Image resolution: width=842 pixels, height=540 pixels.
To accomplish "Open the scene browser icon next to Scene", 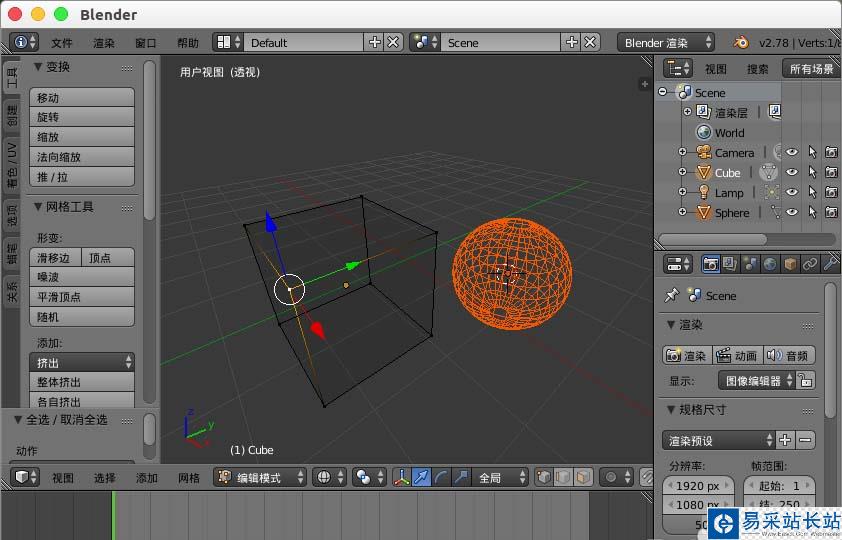I will (425, 42).
